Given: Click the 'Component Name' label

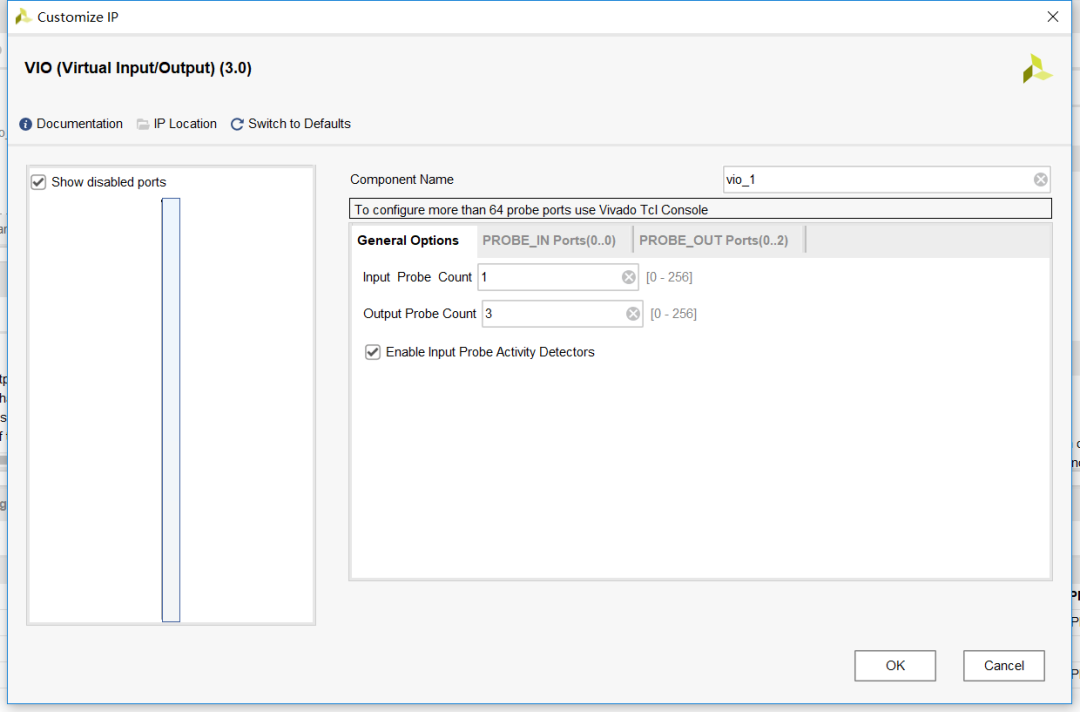Looking at the screenshot, I should coord(402,180).
